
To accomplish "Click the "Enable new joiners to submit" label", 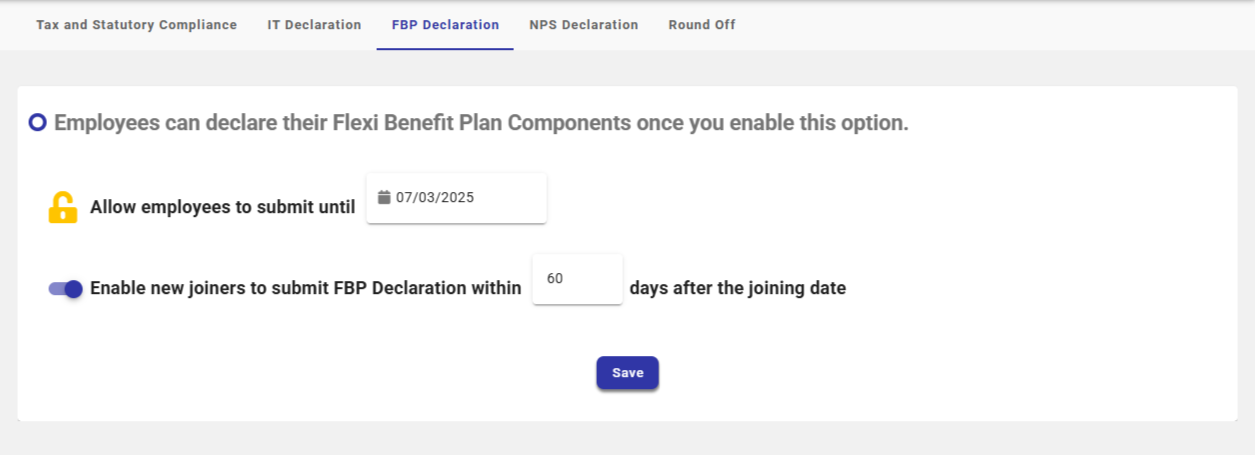I will point(305,289).
